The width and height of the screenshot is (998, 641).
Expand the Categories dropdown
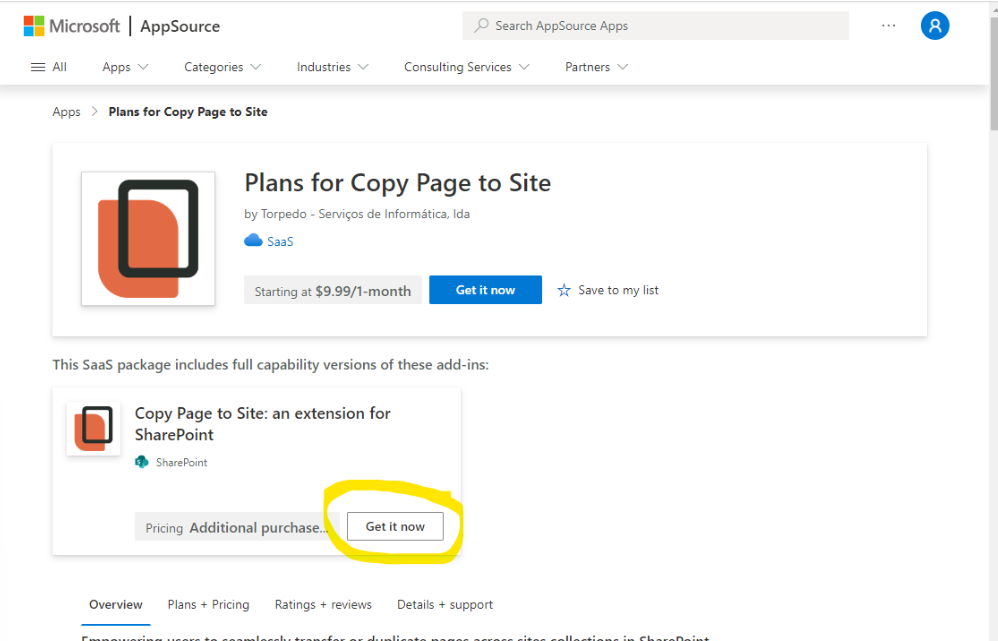point(223,67)
